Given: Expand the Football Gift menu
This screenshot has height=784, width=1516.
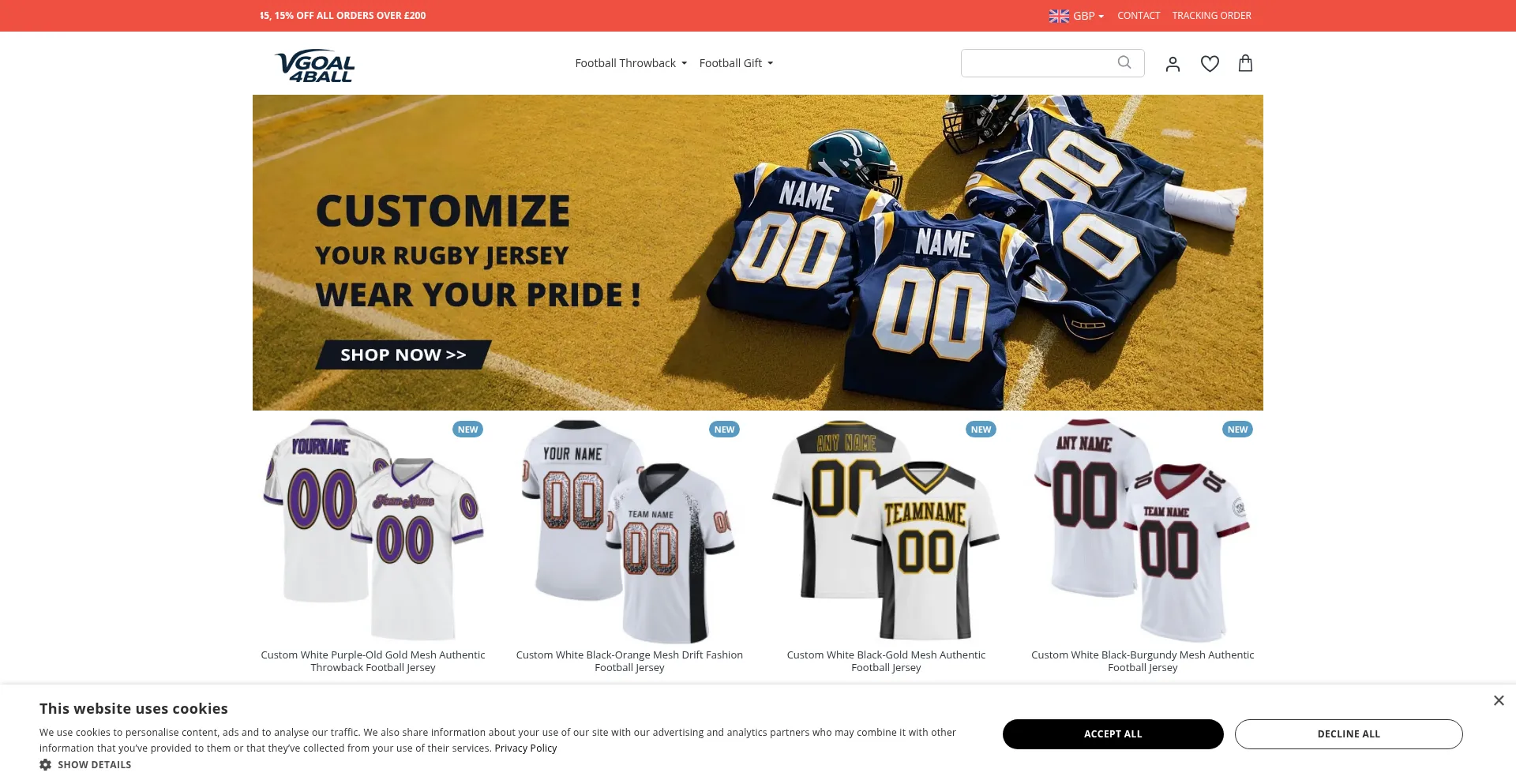Looking at the screenshot, I should [x=736, y=63].
